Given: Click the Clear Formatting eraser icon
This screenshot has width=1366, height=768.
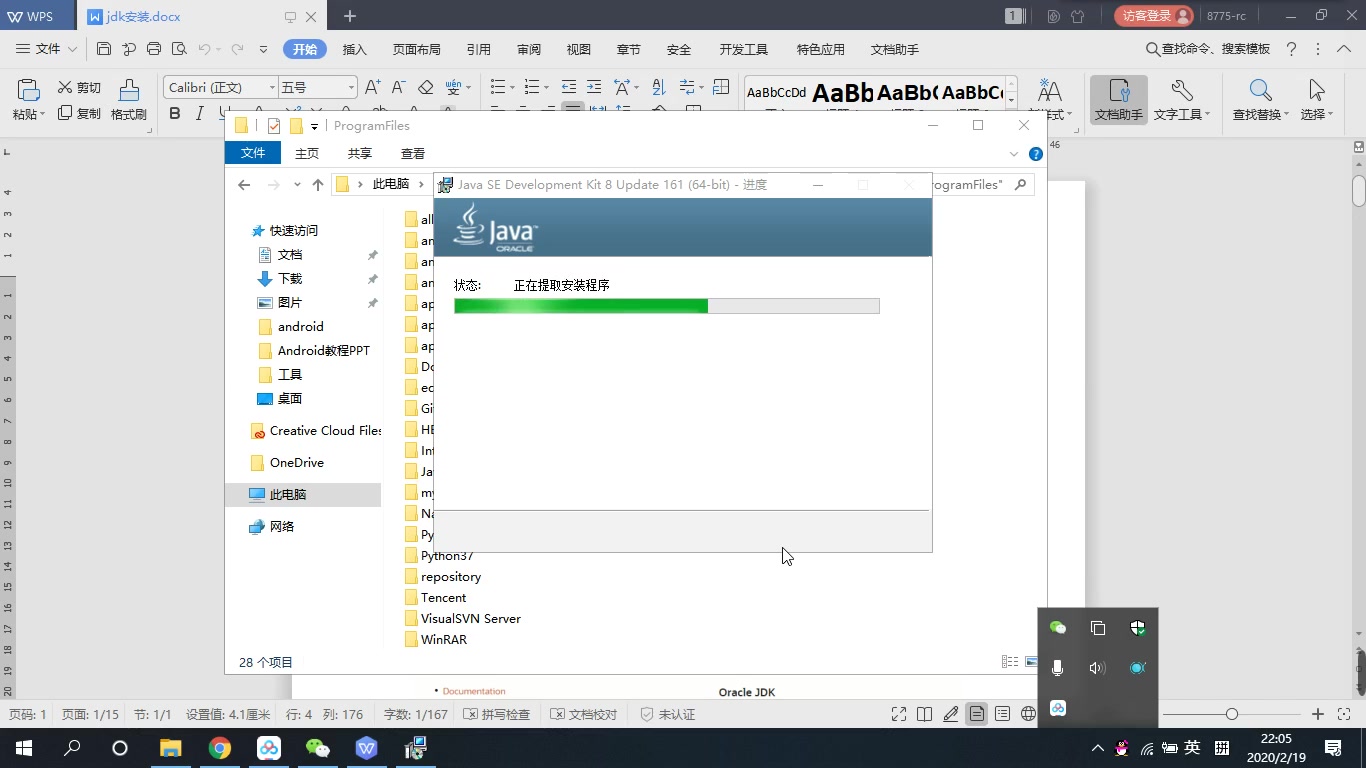Looking at the screenshot, I should [425, 87].
